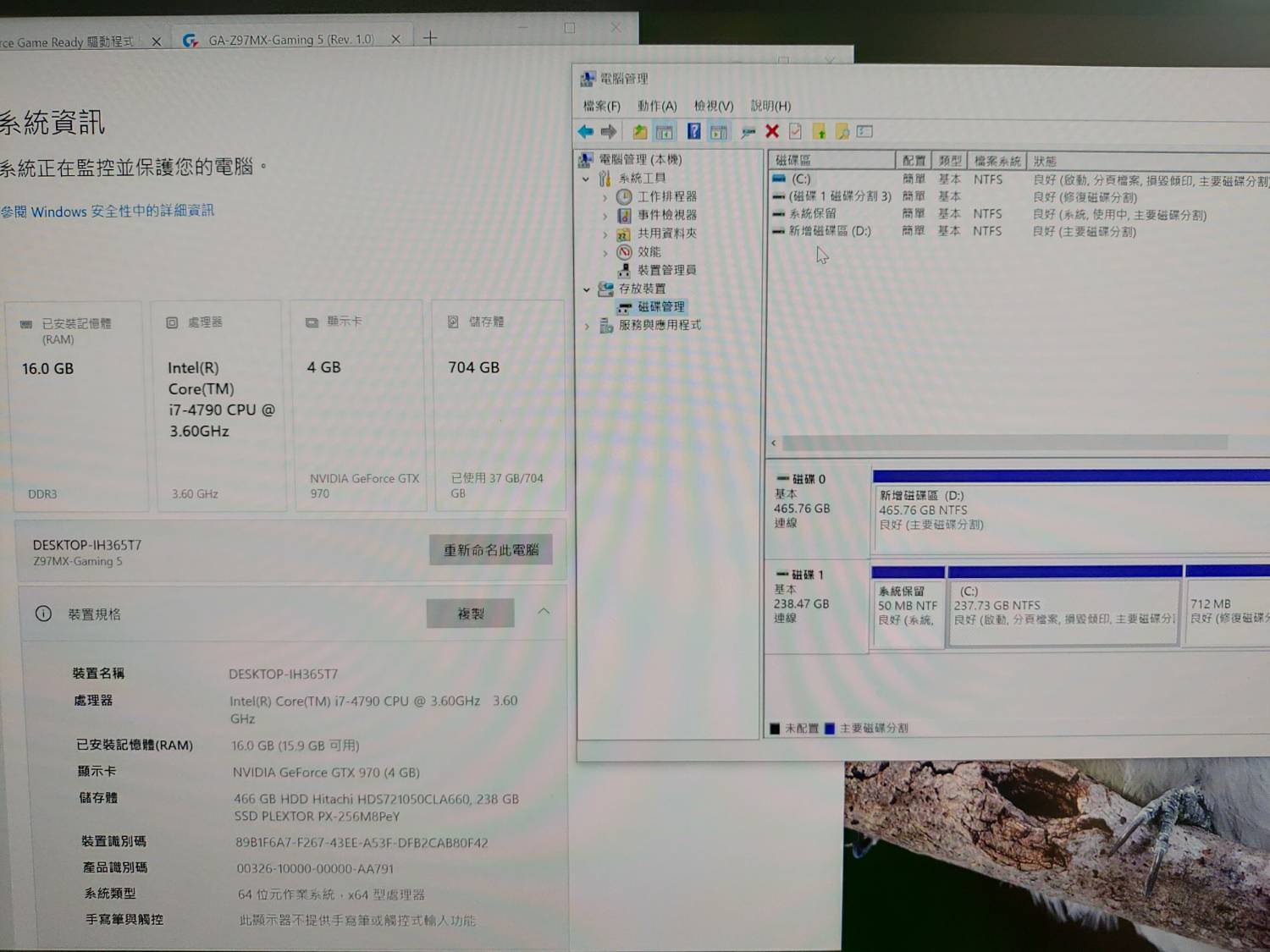Screen dimensions: 1270x952
Task: Click the Connect/rescan drive toolbar icon
Action: [748, 131]
